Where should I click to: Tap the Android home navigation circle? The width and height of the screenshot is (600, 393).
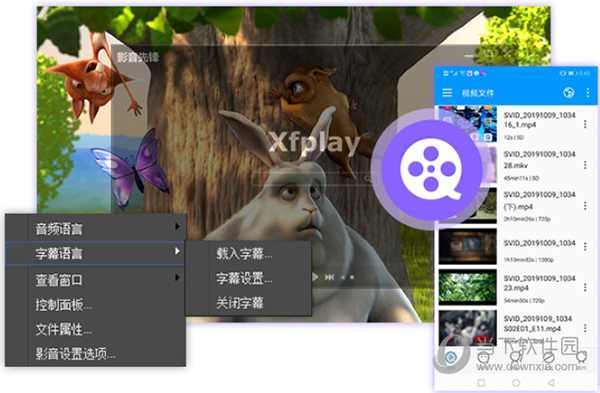[516, 382]
